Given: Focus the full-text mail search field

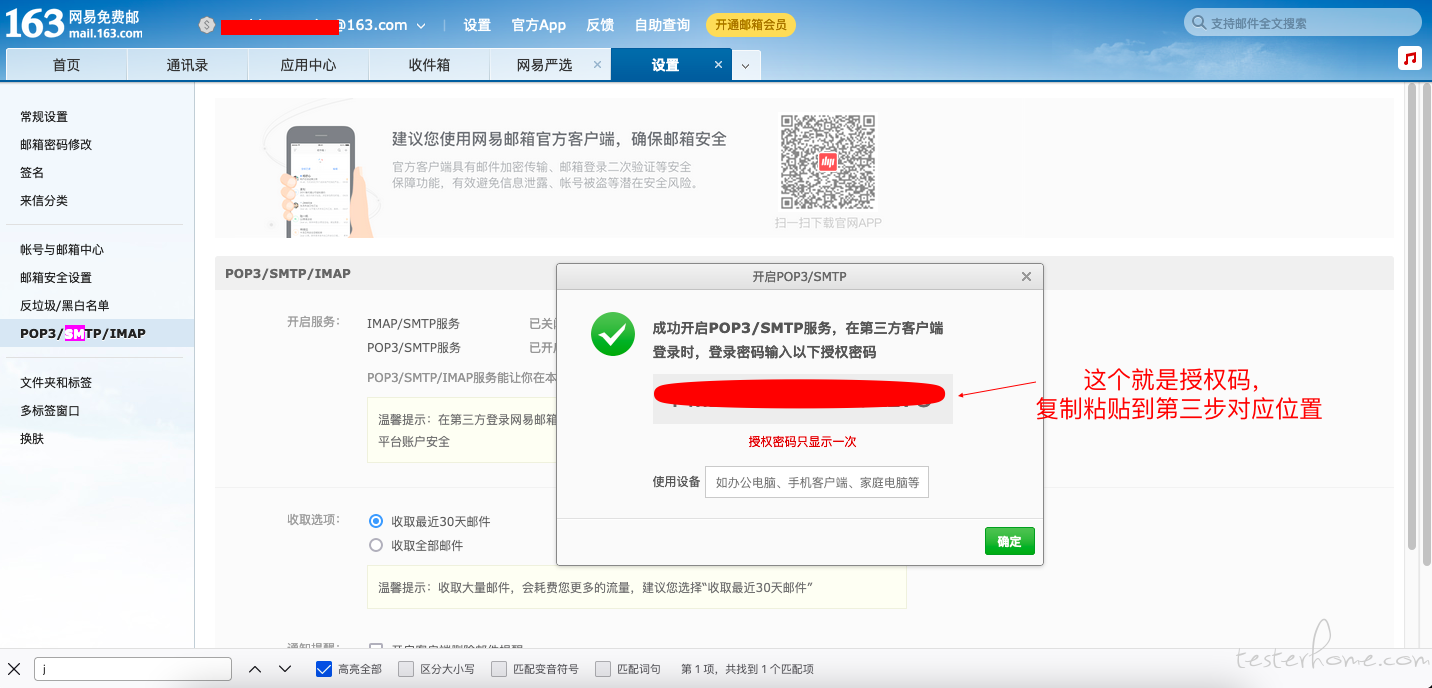Looking at the screenshot, I should click(x=1303, y=23).
